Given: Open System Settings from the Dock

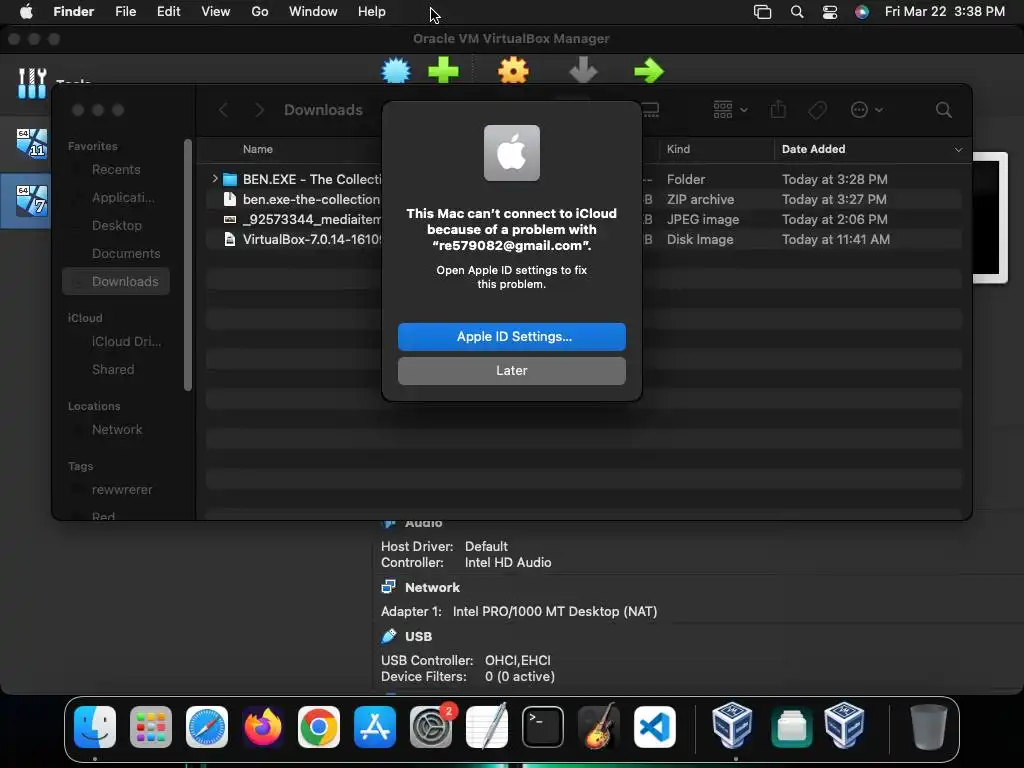Looking at the screenshot, I should click(431, 727).
